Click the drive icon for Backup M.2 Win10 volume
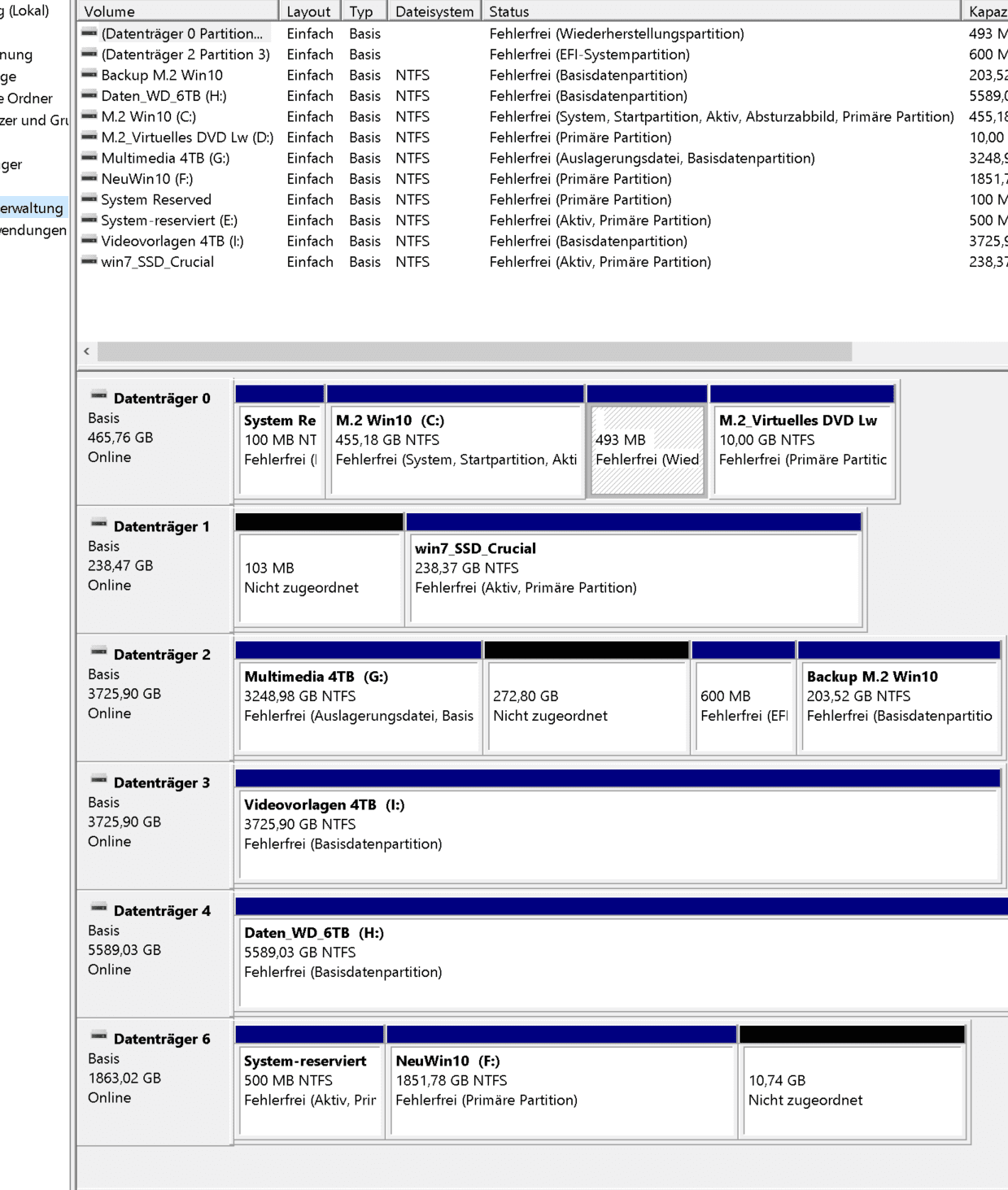The height and width of the screenshot is (1190, 1008). 89,74
